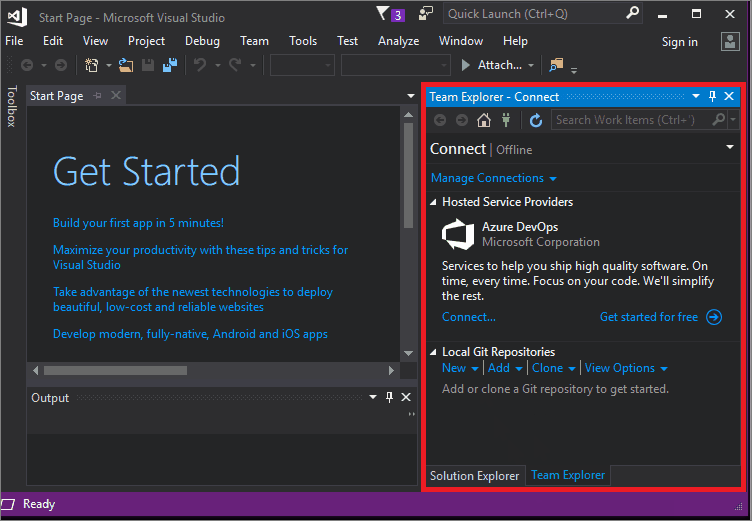Open Maximize your productivity tips link
The image size is (752, 521).
pyautogui.click(x=200, y=257)
